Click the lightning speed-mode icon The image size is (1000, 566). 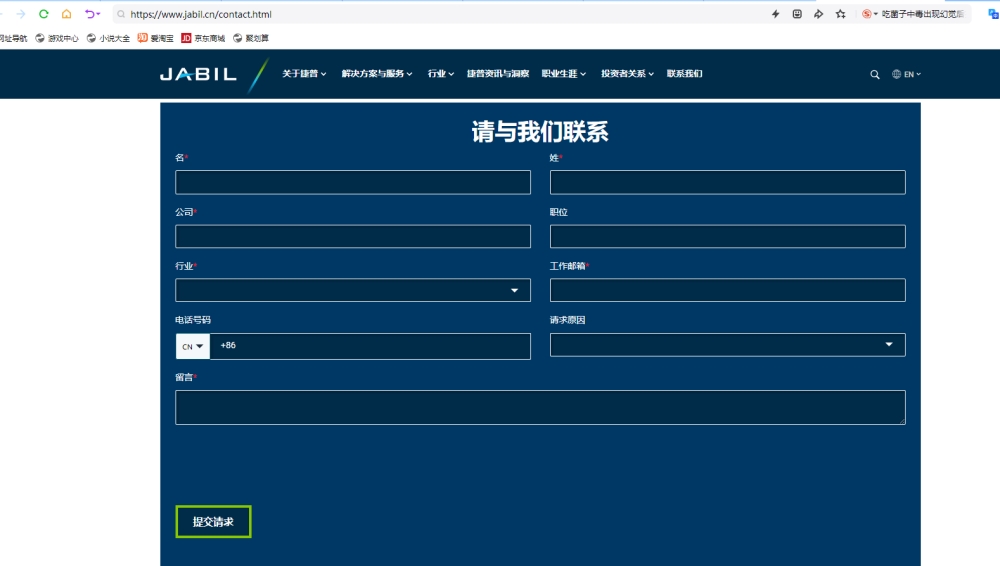point(776,14)
